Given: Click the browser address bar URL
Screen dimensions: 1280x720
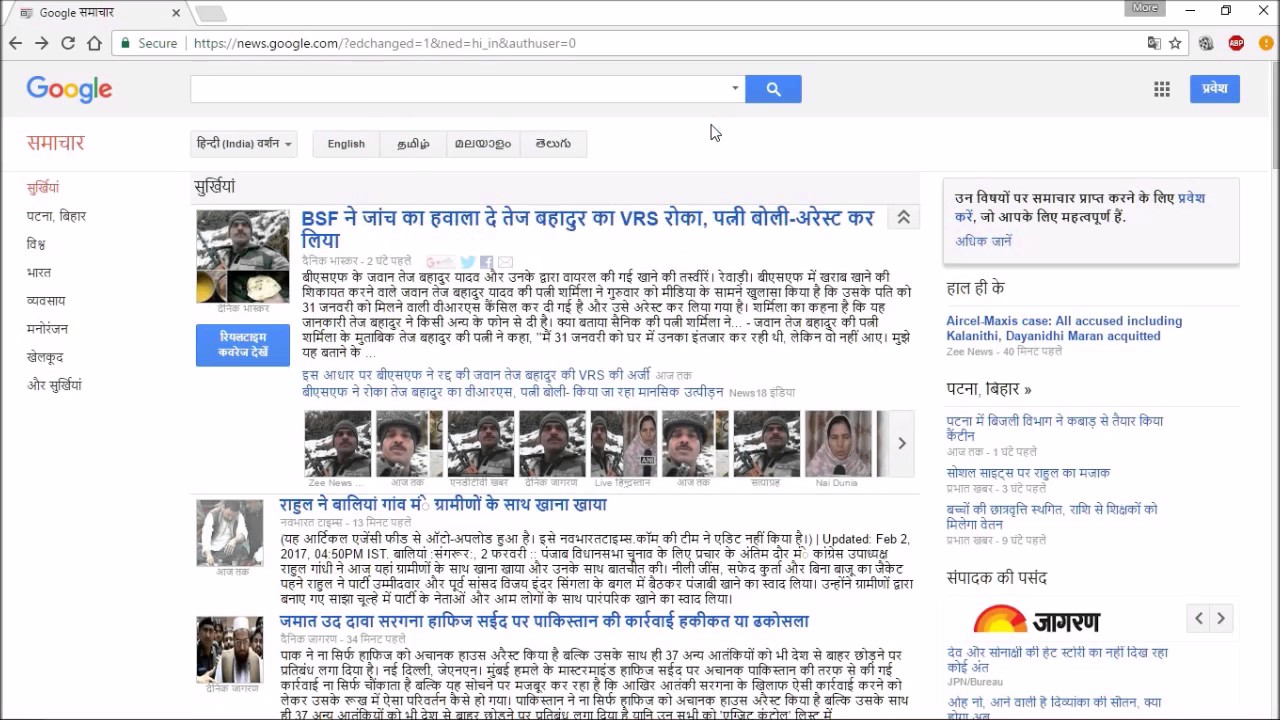Looking at the screenshot, I should pos(385,43).
